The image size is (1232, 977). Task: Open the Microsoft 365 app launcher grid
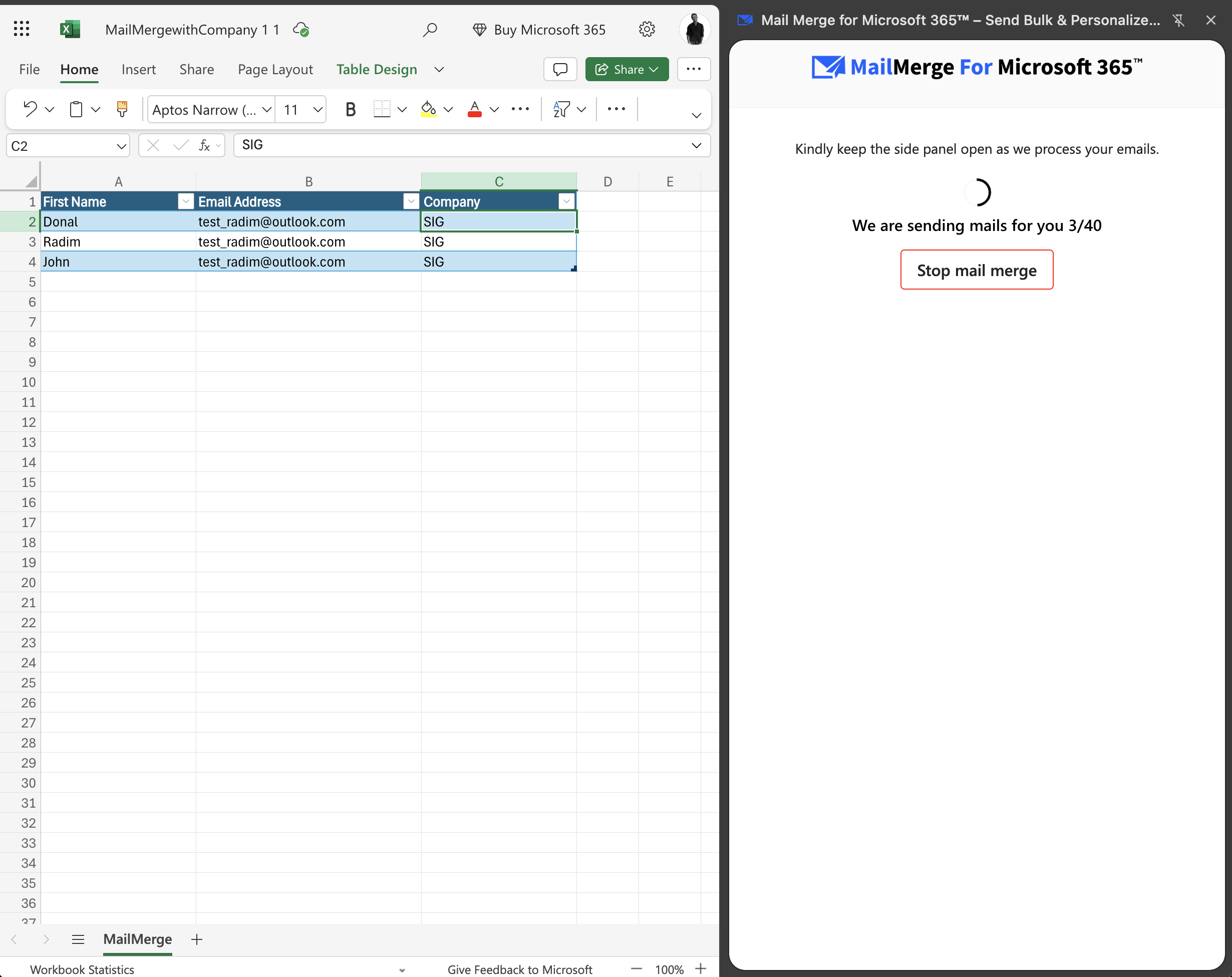[x=21, y=29]
